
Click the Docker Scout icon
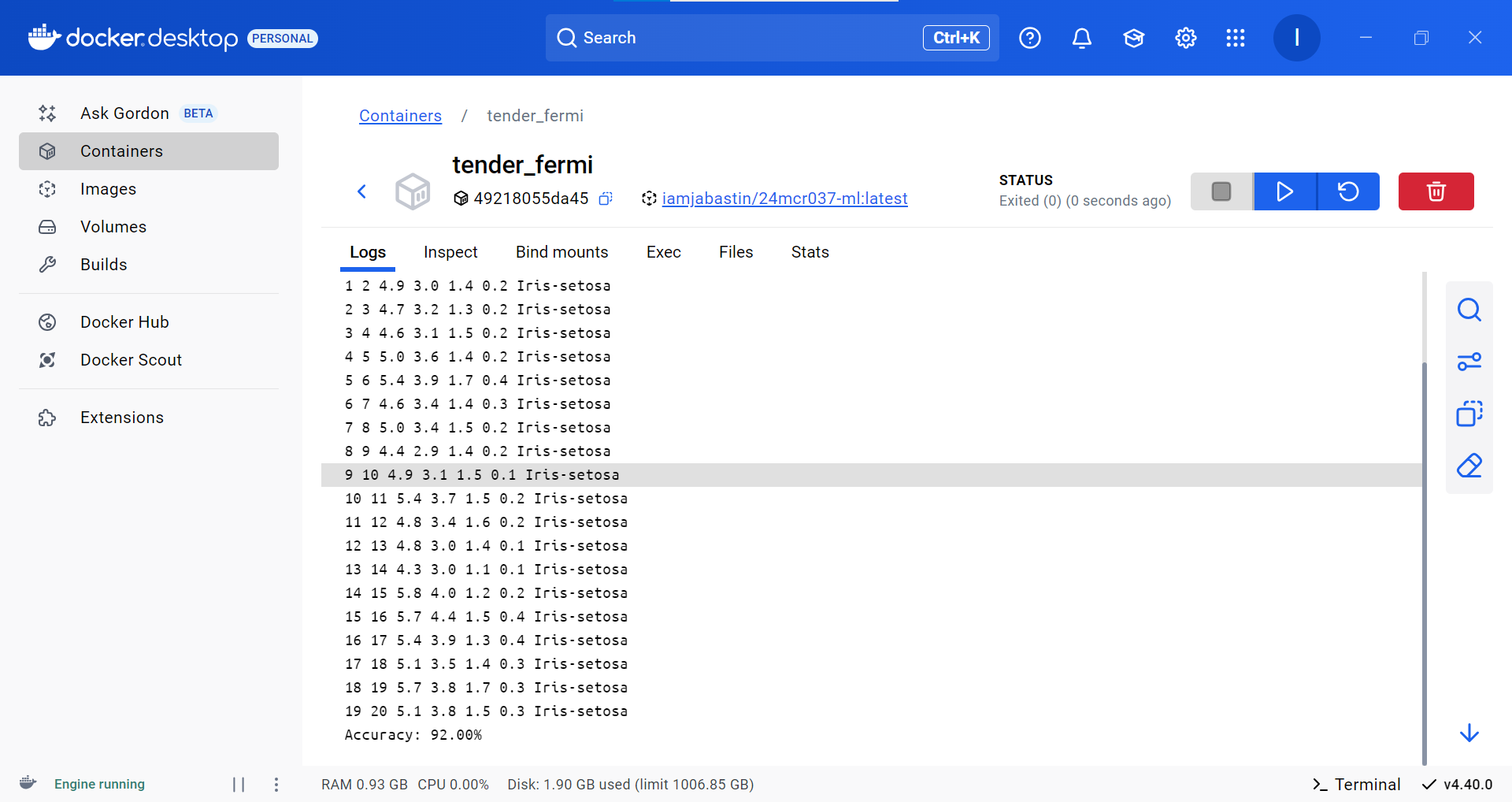coord(47,360)
